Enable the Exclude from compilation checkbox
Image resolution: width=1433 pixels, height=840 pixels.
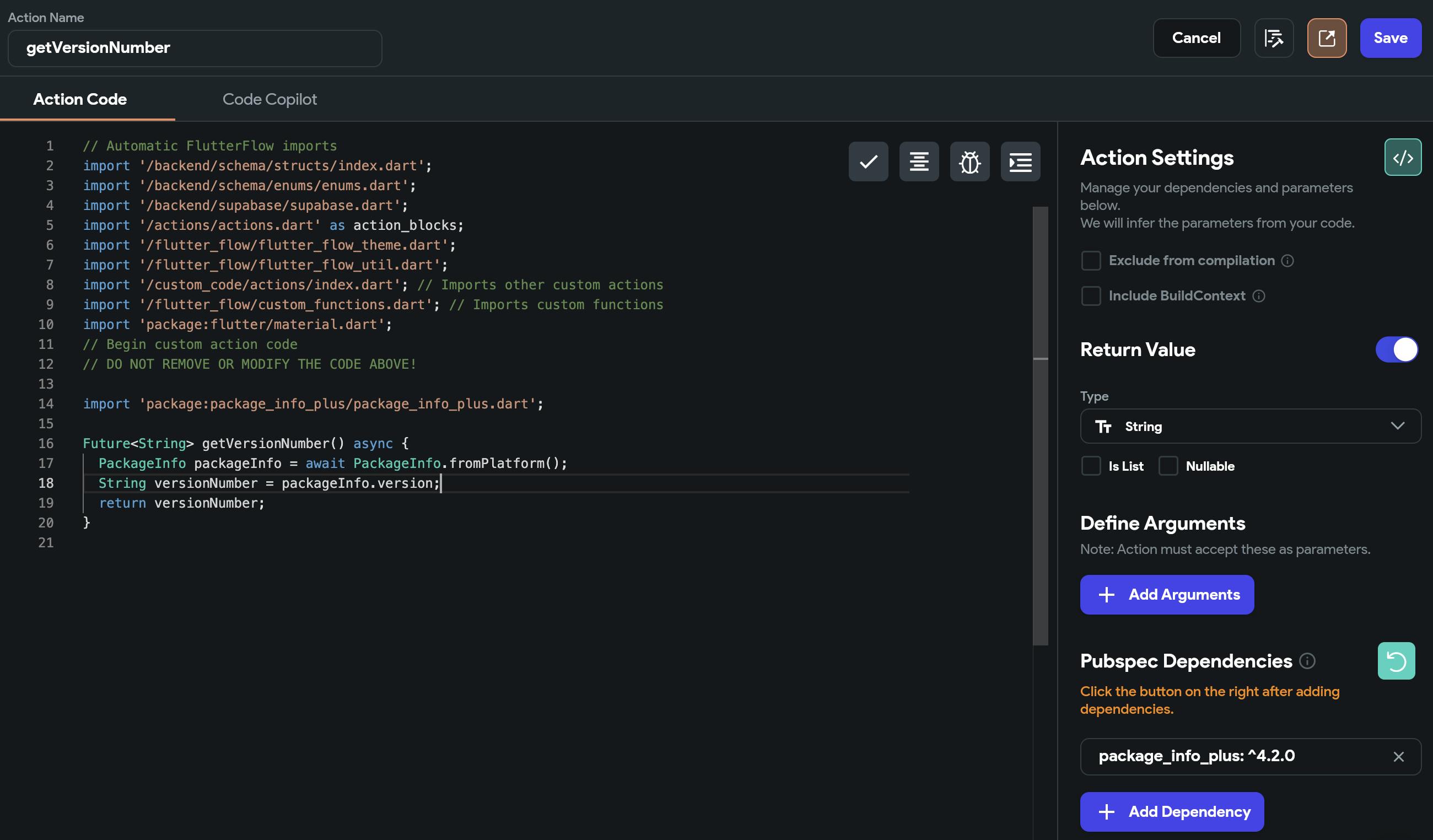click(x=1090, y=261)
